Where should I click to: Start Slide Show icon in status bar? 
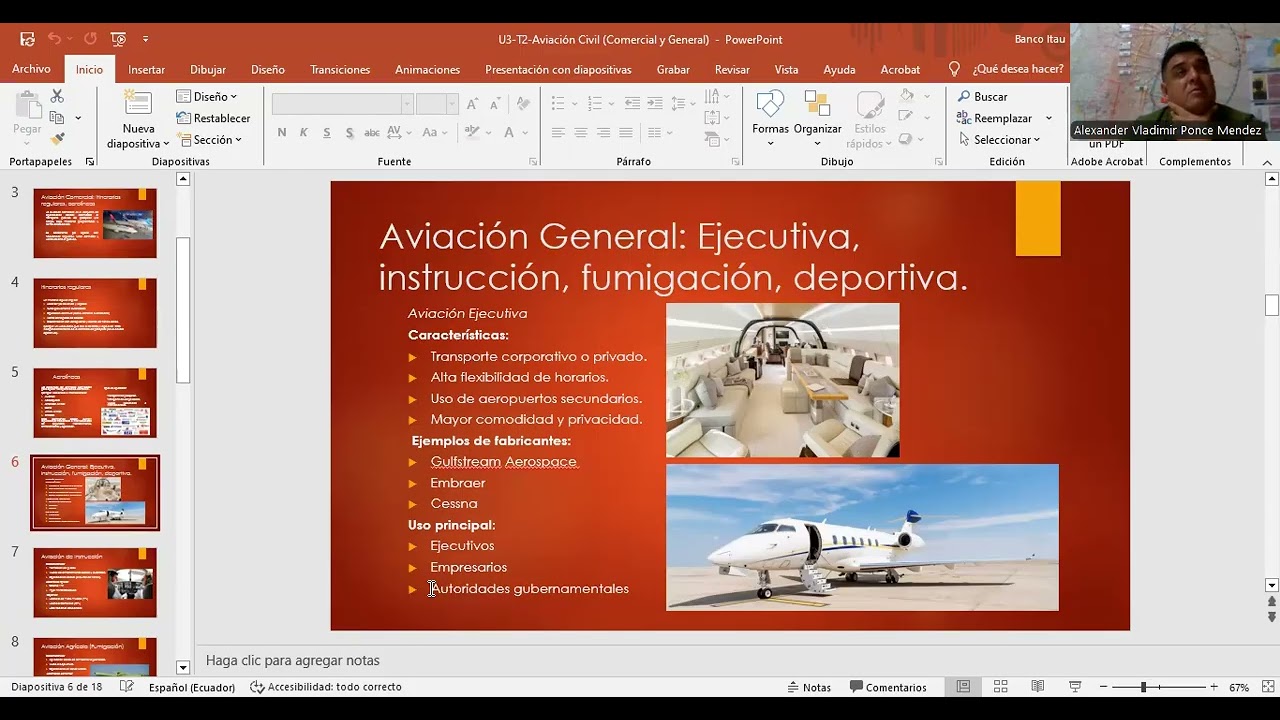(1075, 687)
